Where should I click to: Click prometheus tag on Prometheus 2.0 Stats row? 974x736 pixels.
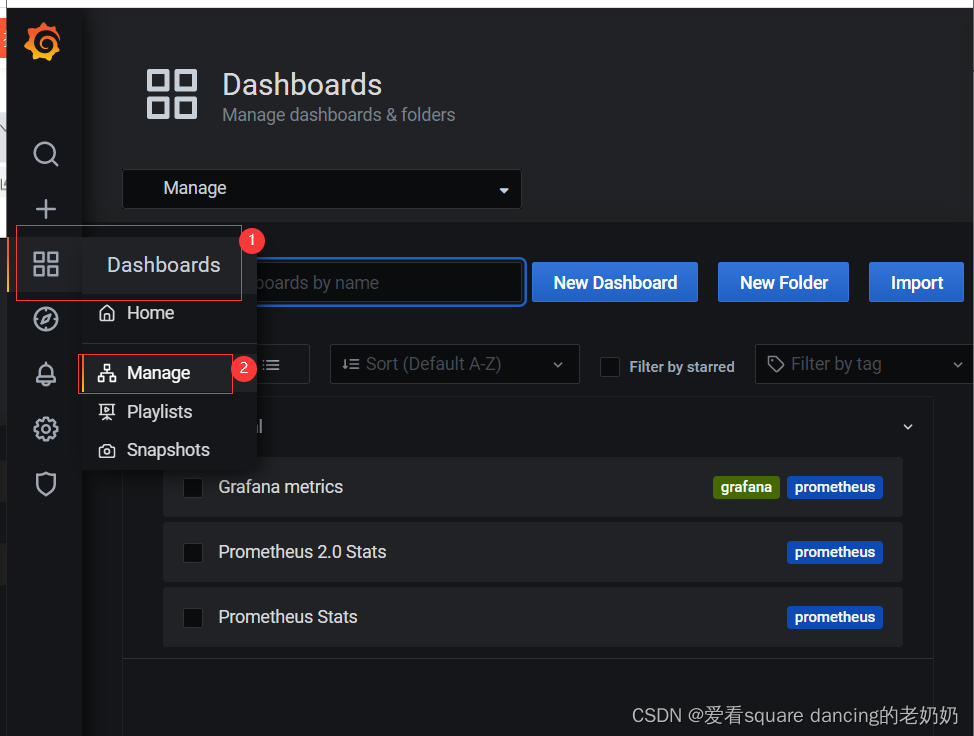point(835,552)
